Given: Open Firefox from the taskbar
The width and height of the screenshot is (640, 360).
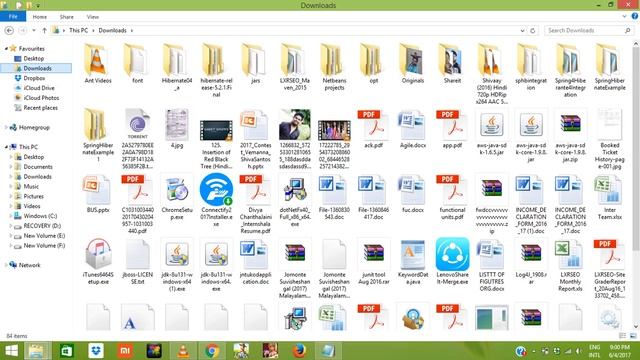Looking at the screenshot, I should [299, 351].
